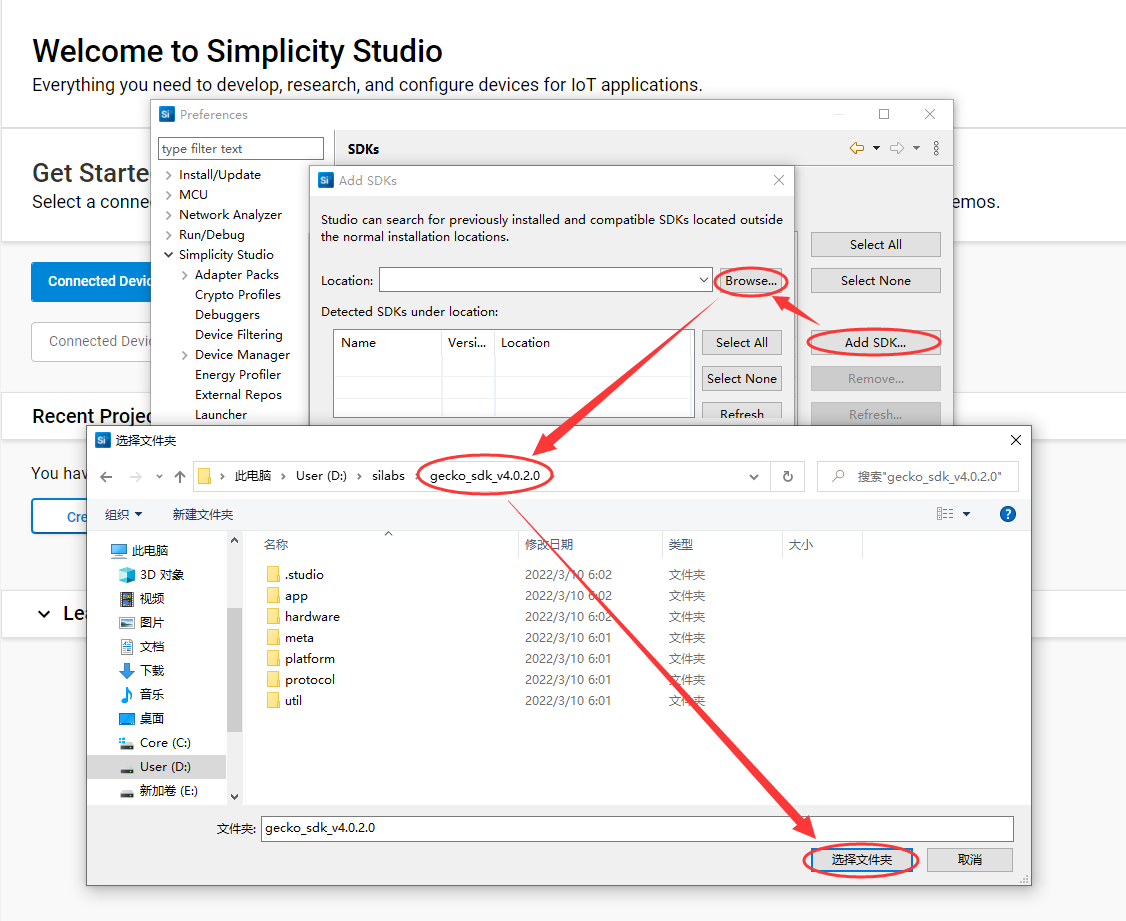Open 音乐 in navigation pane
1126x921 pixels.
152,694
